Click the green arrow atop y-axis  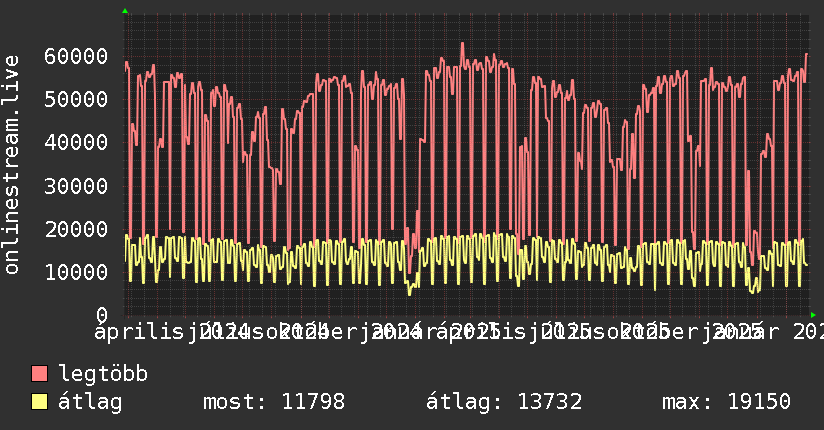pos(125,11)
